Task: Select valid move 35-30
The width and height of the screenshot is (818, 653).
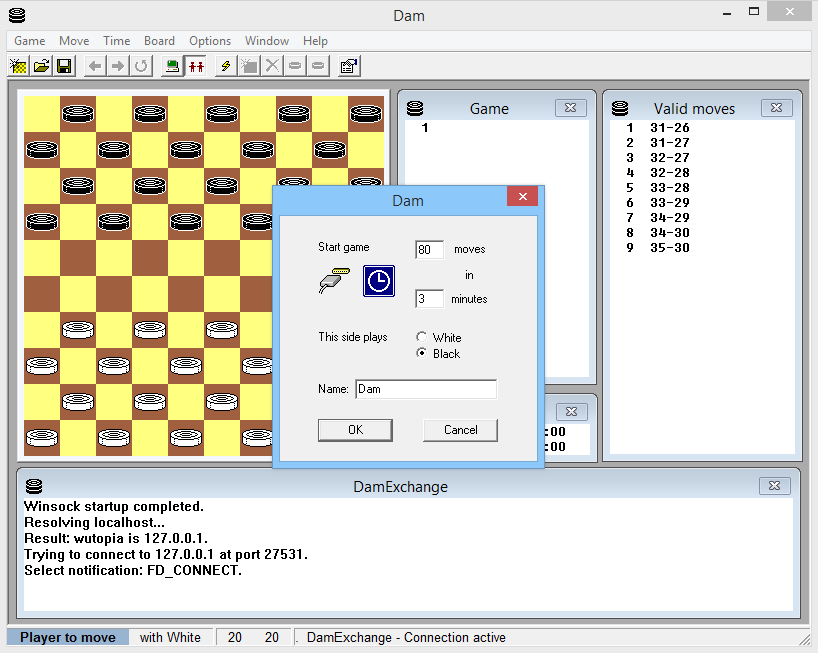Action: tap(669, 248)
